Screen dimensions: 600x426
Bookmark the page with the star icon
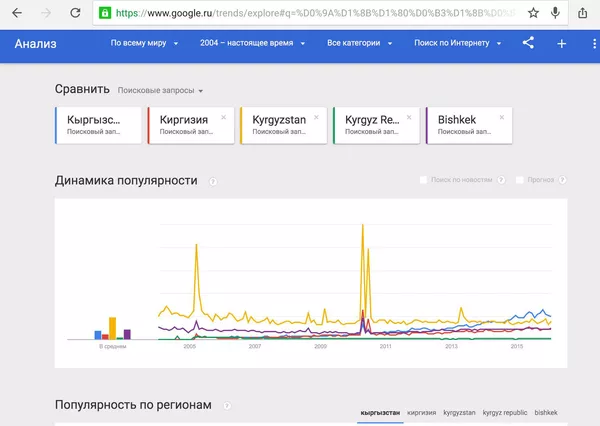coord(533,14)
